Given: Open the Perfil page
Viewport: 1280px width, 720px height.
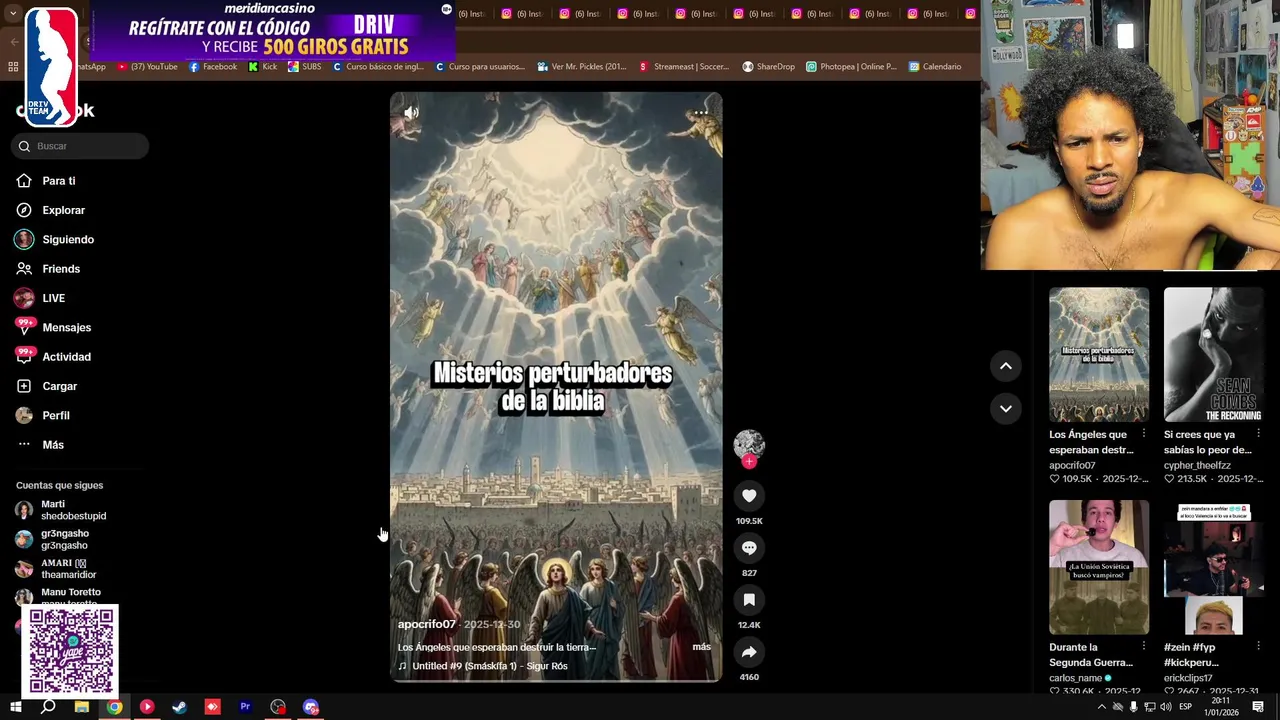Looking at the screenshot, I should 55,416.
